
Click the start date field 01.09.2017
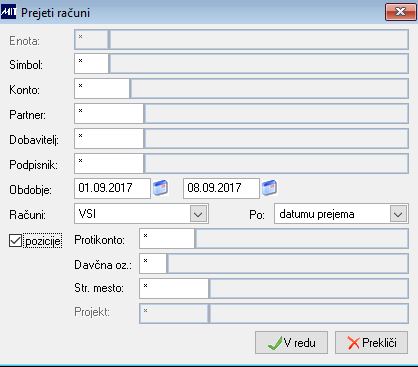click(x=112, y=188)
